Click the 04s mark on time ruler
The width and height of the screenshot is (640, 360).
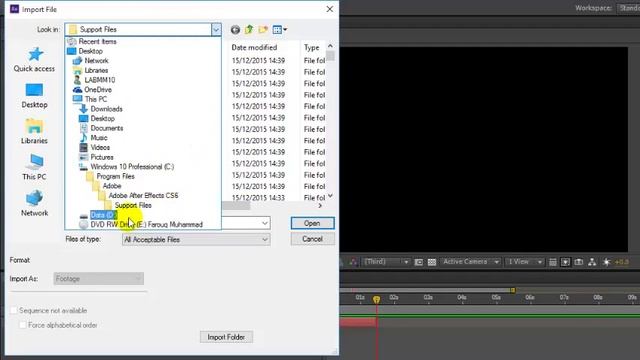462,298
